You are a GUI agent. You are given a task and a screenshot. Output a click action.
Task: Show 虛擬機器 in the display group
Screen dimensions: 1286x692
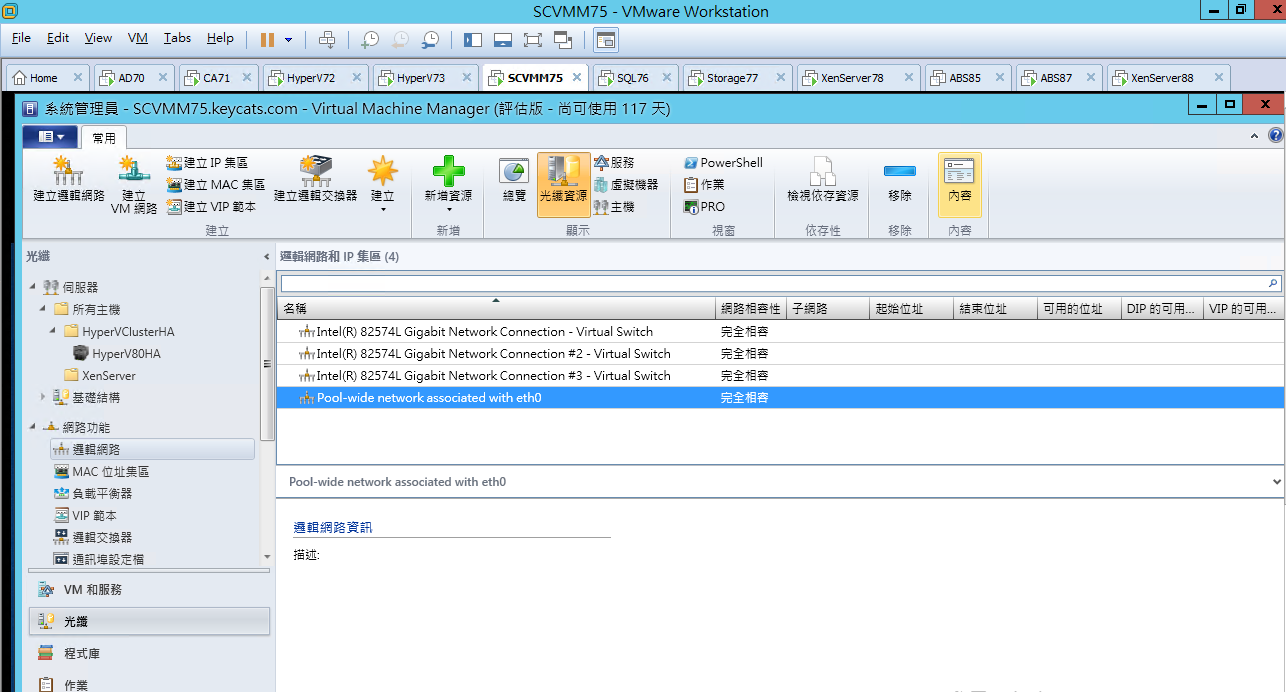pyautogui.click(x=626, y=185)
